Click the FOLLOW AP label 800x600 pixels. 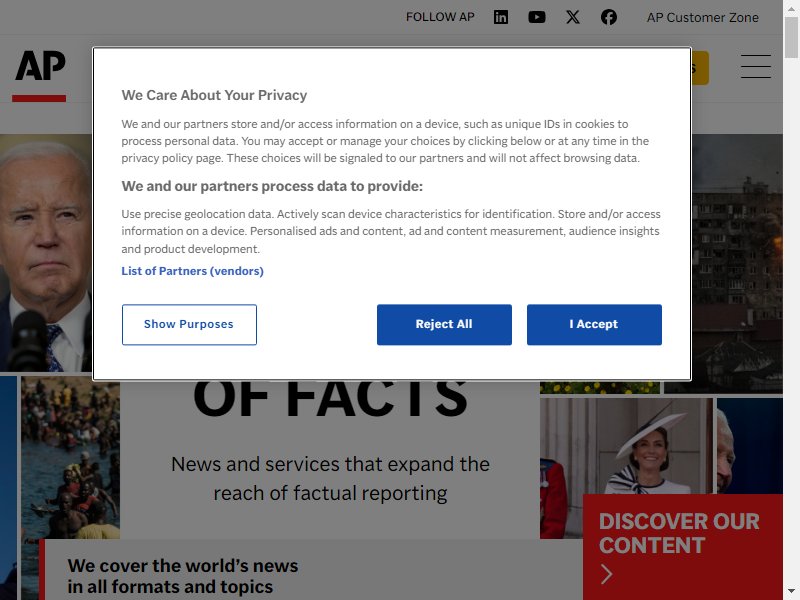coord(440,17)
